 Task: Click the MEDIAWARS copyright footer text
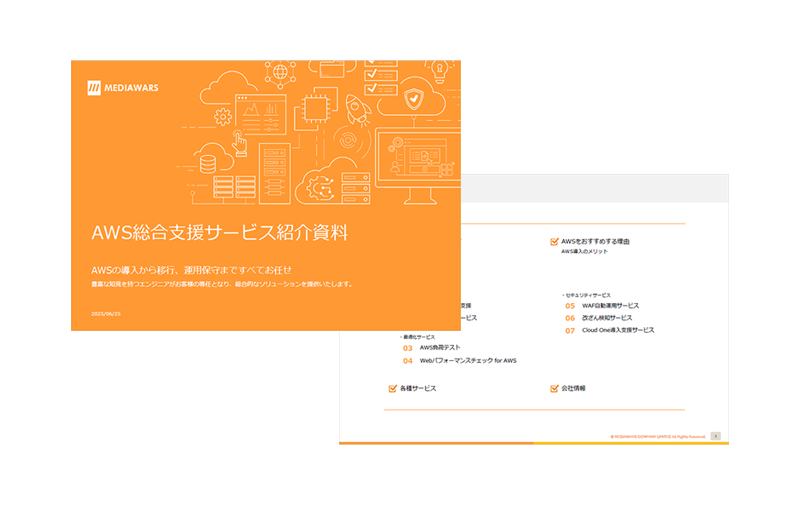(x=658, y=437)
